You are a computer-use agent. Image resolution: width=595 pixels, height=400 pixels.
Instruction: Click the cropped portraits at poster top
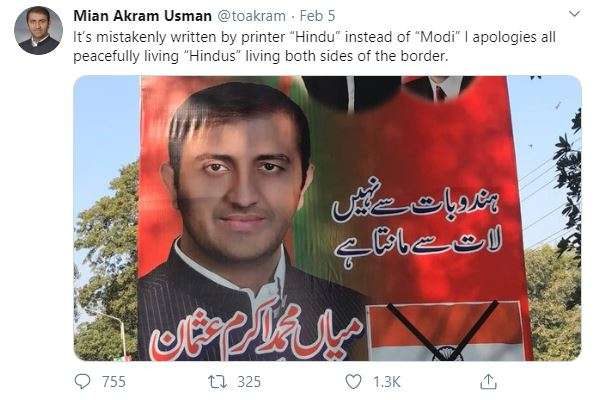point(387,93)
